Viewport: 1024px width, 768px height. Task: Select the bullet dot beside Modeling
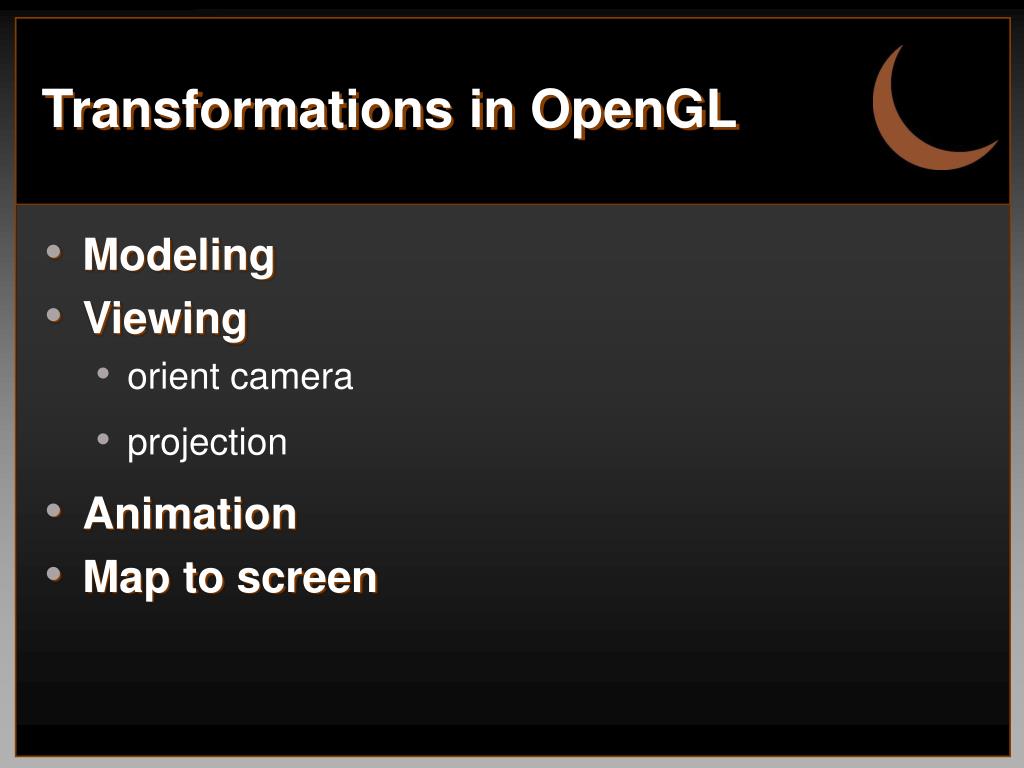click(x=54, y=251)
